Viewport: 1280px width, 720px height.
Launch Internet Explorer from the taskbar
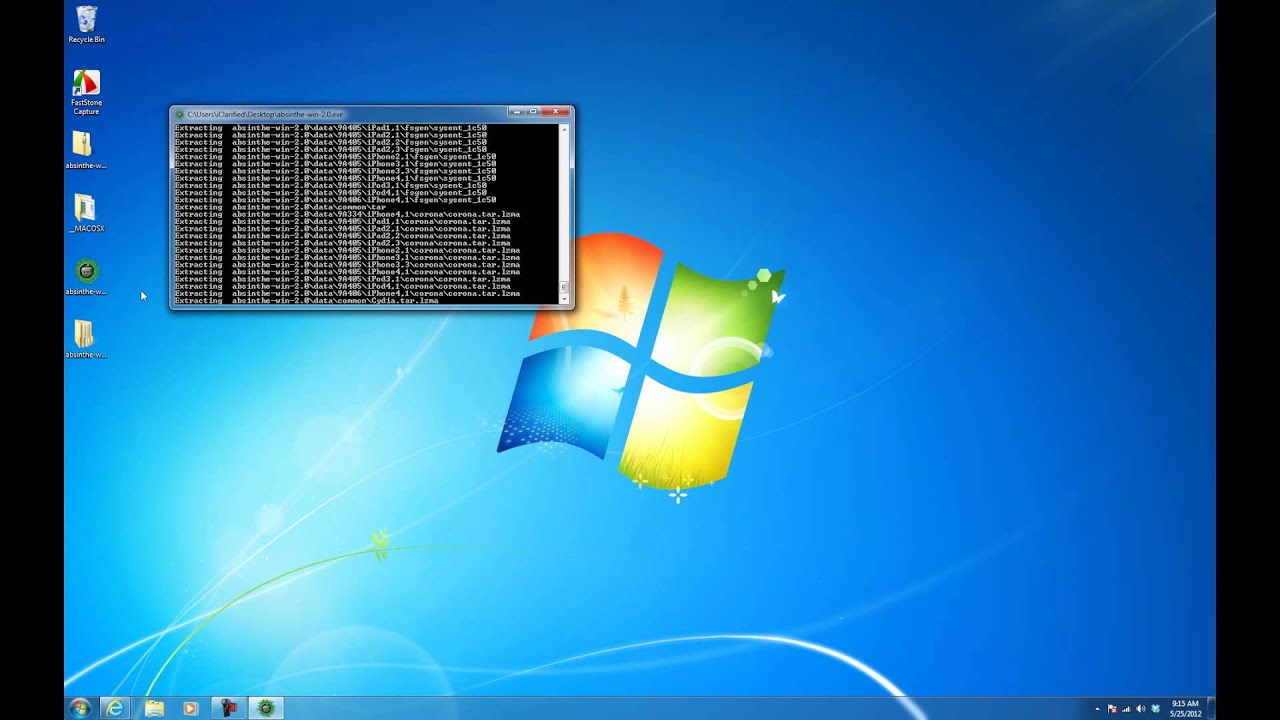point(116,708)
